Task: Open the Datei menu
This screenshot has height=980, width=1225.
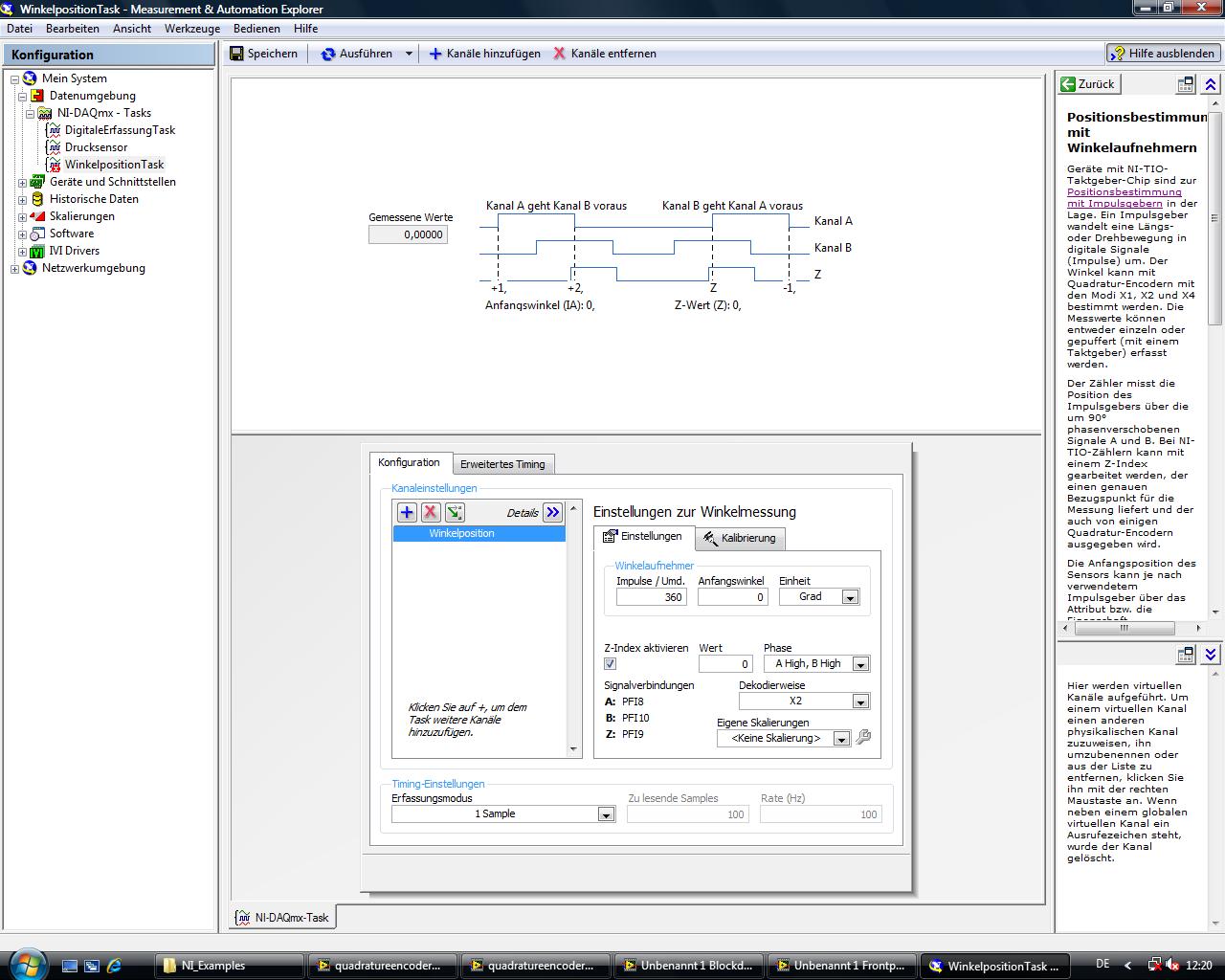Action: 19,29
